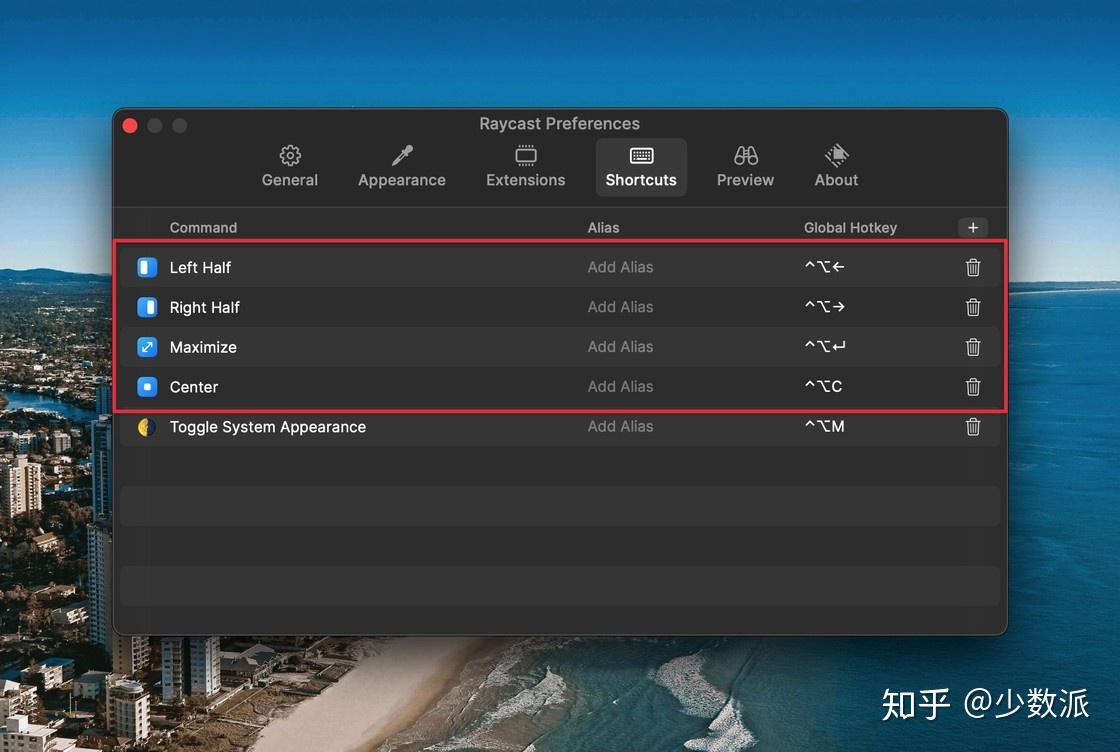The height and width of the screenshot is (752, 1120).
Task: Click the Extensions keyboard icon
Action: tap(525, 156)
